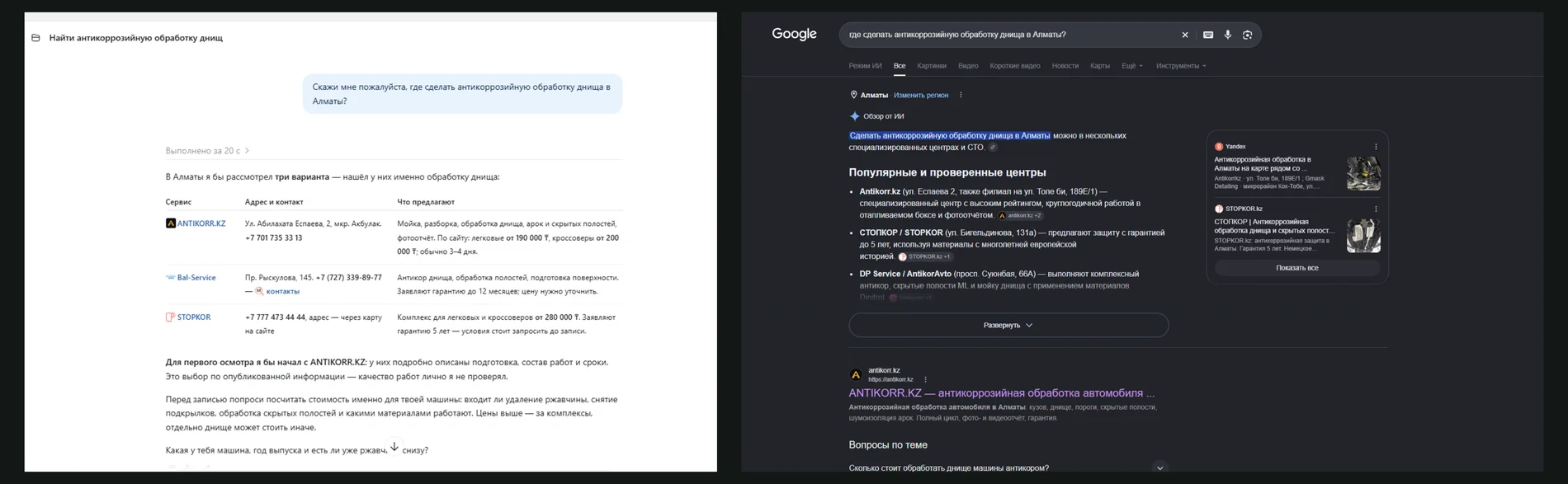Switch to the Видео tab
The width and height of the screenshot is (1568, 484).
tap(968, 66)
